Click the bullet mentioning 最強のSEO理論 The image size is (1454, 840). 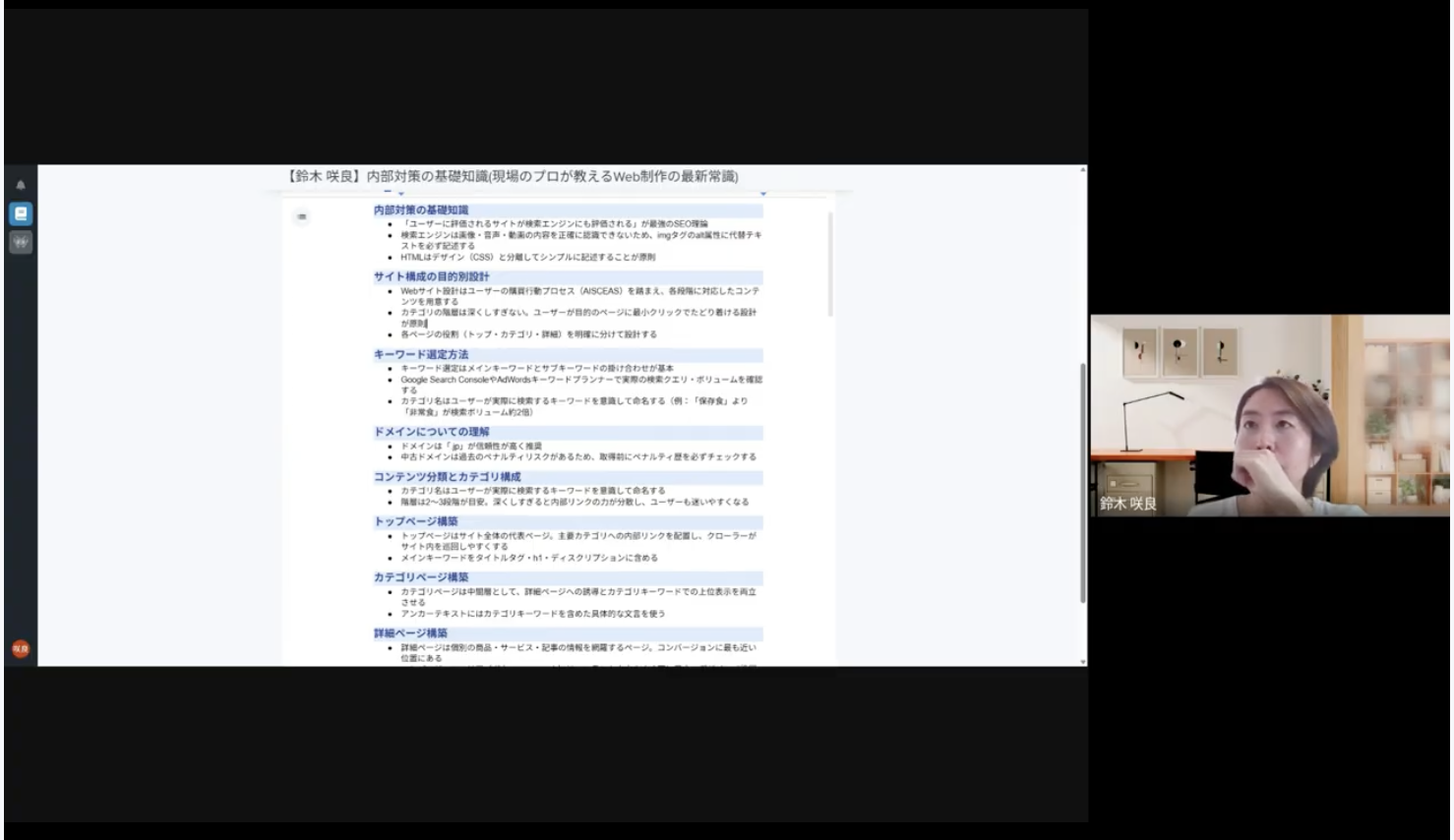(554, 223)
